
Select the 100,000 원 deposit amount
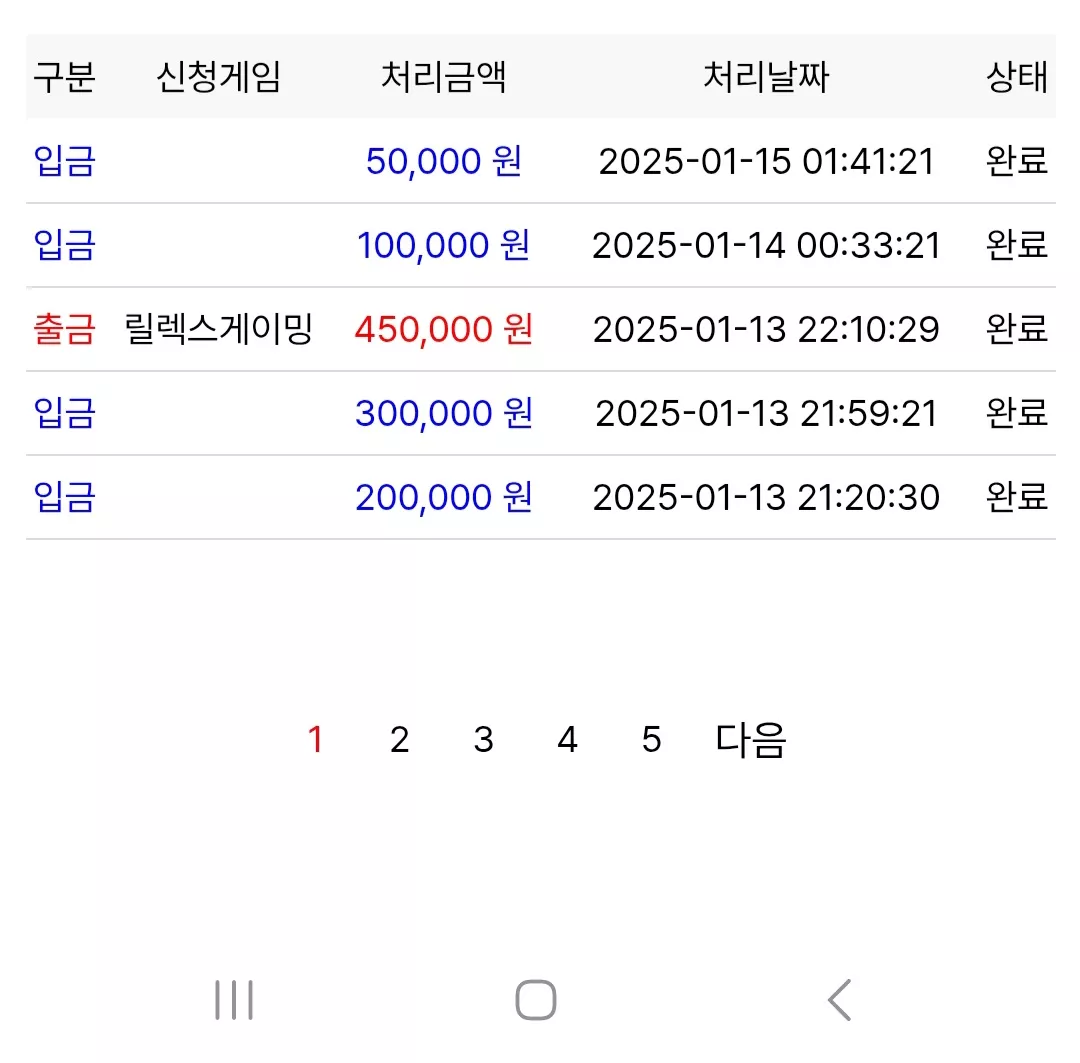coord(444,245)
